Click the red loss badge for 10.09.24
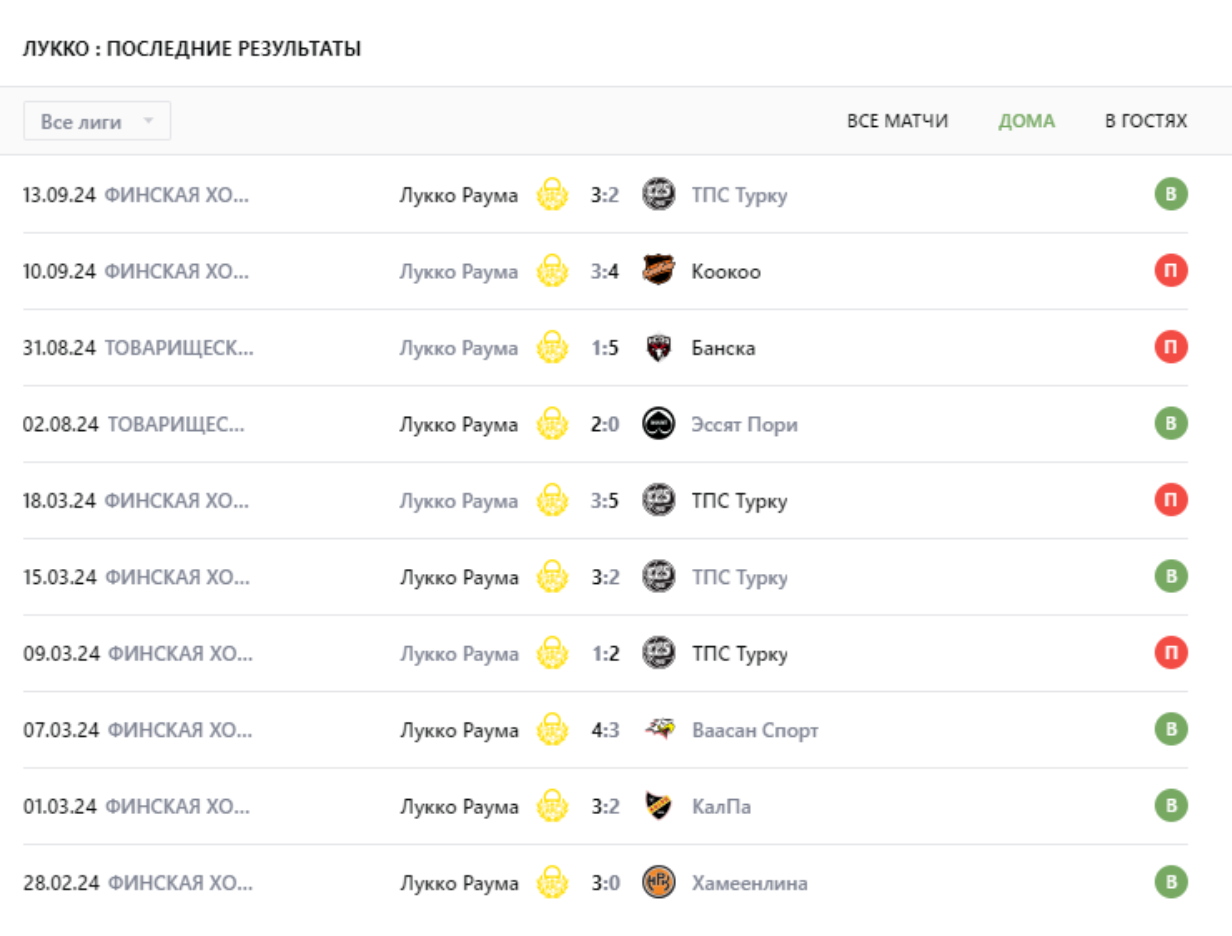This screenshot has height=936, width=1232. tap(1171, 271)
